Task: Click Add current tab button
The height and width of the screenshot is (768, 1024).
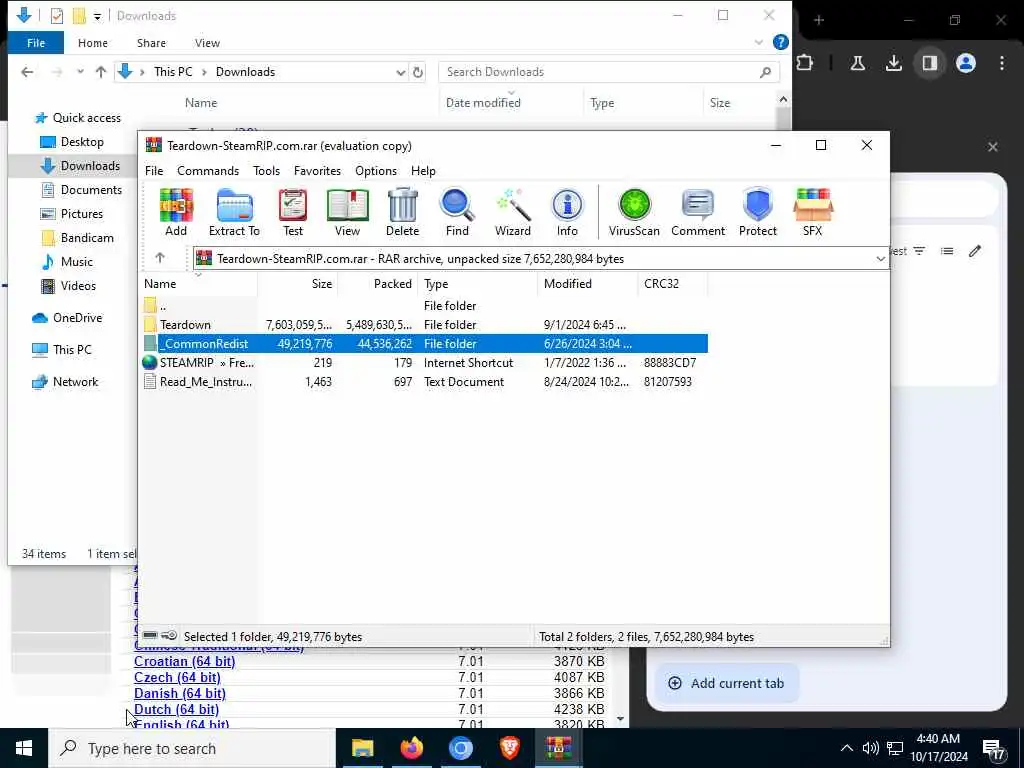Action: coord(726,683)
